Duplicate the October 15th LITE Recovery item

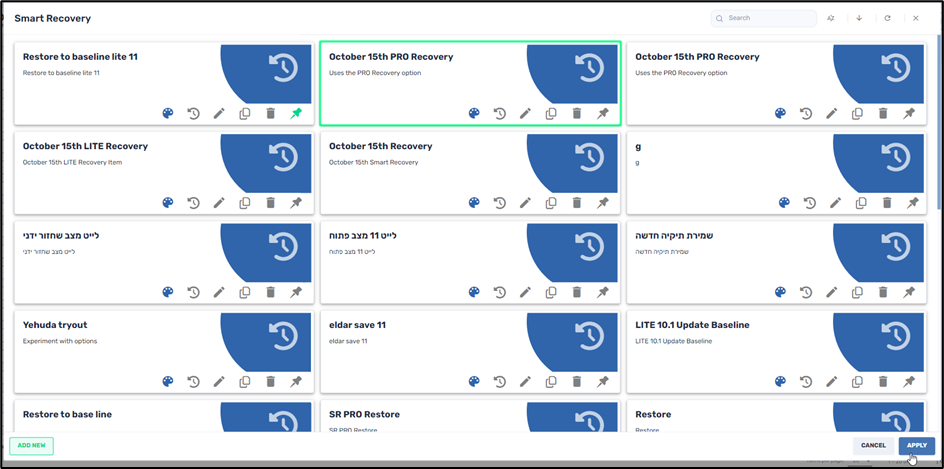tap(245, 203)
